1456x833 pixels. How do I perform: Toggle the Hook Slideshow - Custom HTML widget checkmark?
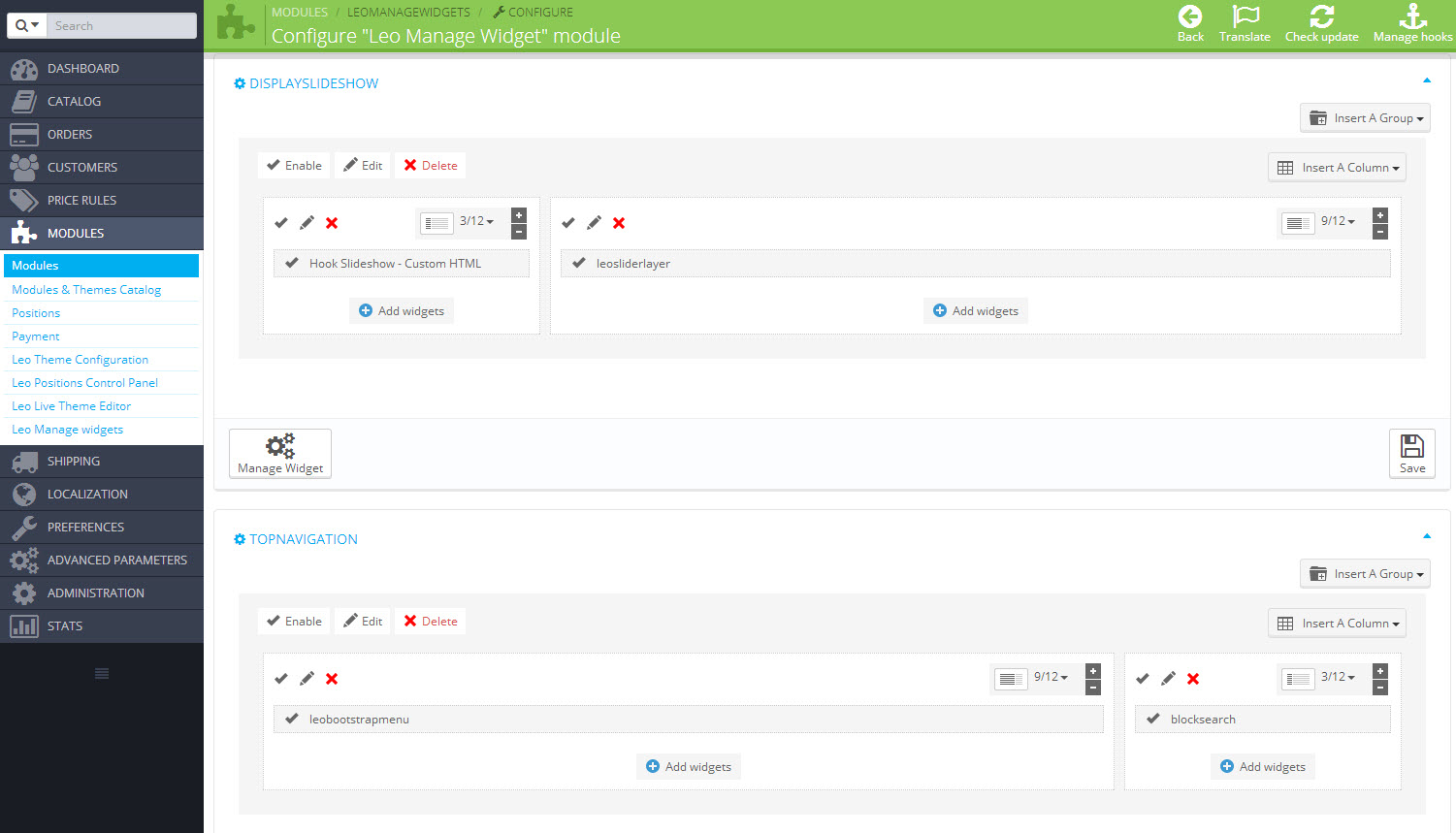[292, 263]
